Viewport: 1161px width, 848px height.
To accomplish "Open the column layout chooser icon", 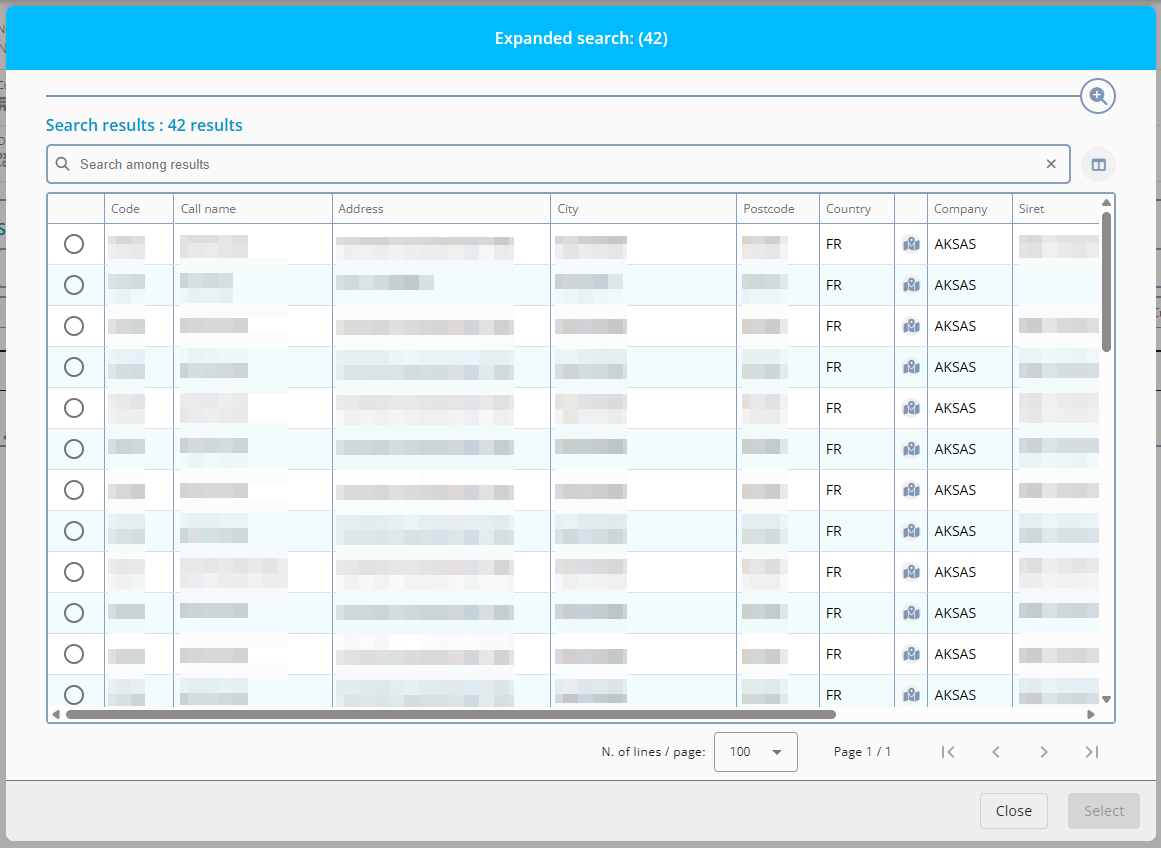I will point(1098,165).
